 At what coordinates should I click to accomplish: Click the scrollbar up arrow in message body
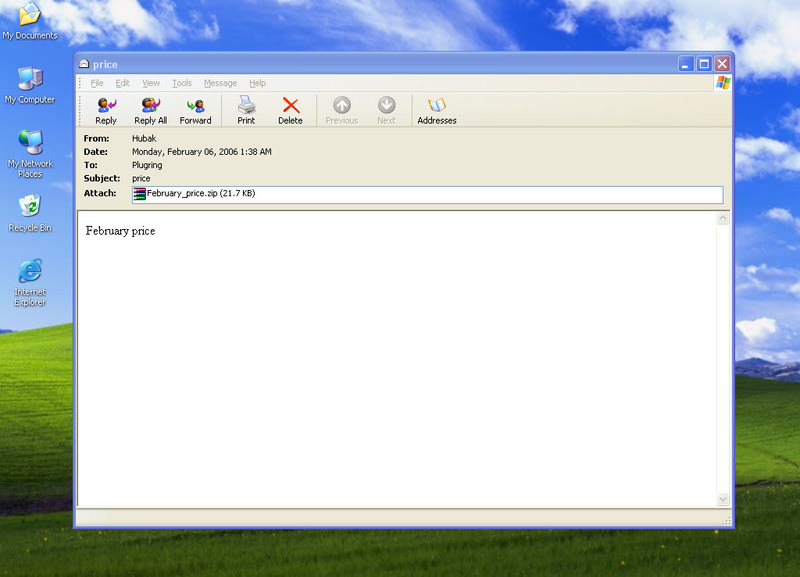(x=723, y=218)
